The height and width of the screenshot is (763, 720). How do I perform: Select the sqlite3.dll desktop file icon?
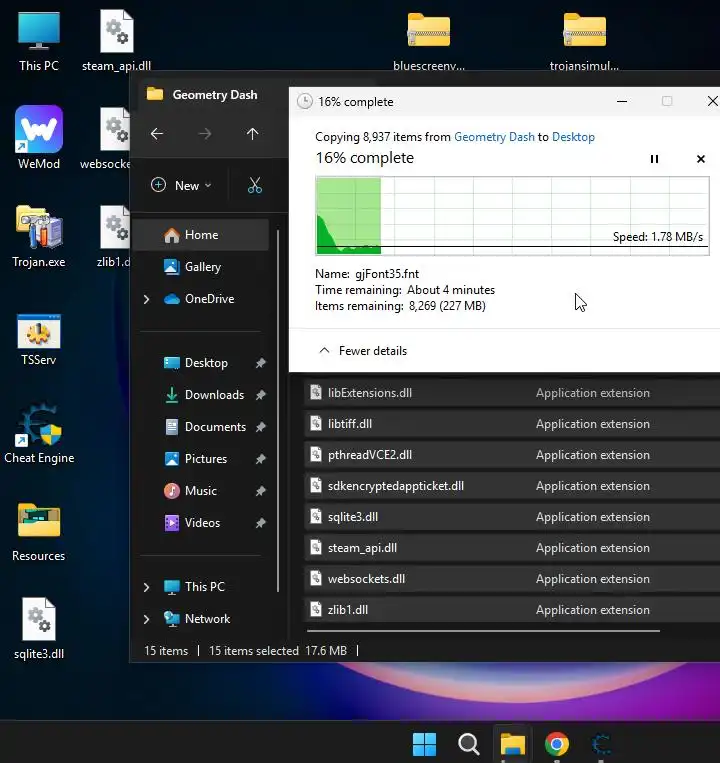pyautogui.click(x=39, y=629)
